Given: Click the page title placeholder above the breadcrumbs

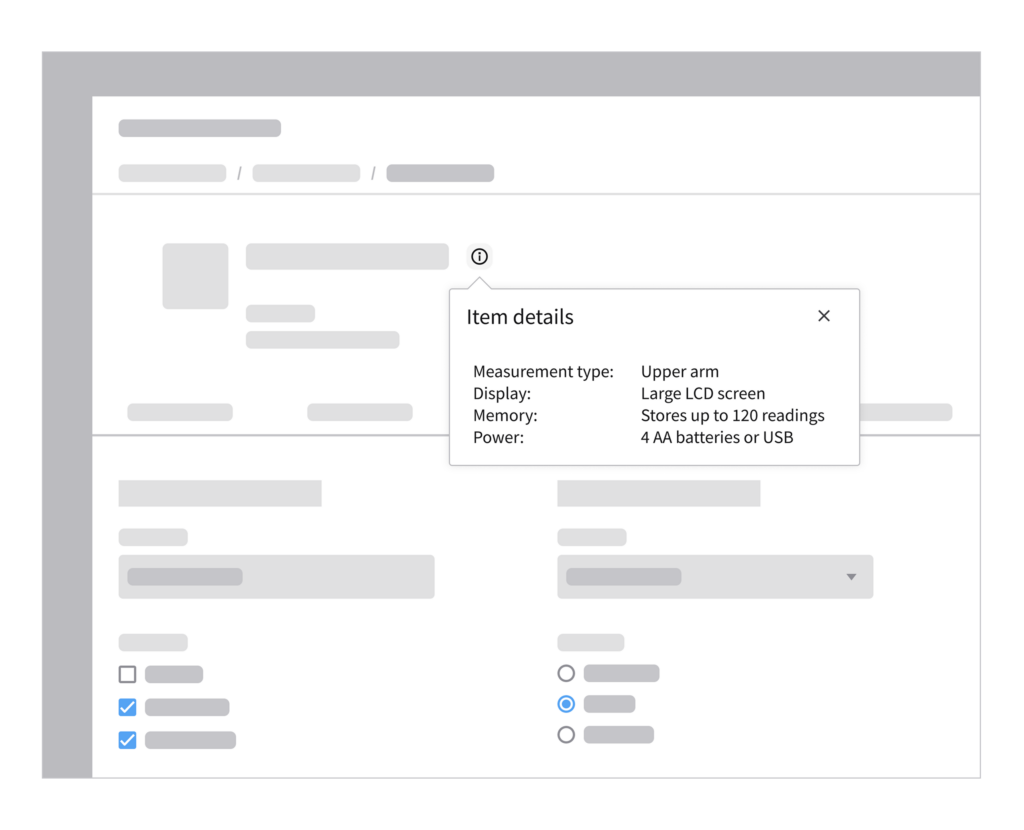Looking at the screenshot, I should 200,128.
